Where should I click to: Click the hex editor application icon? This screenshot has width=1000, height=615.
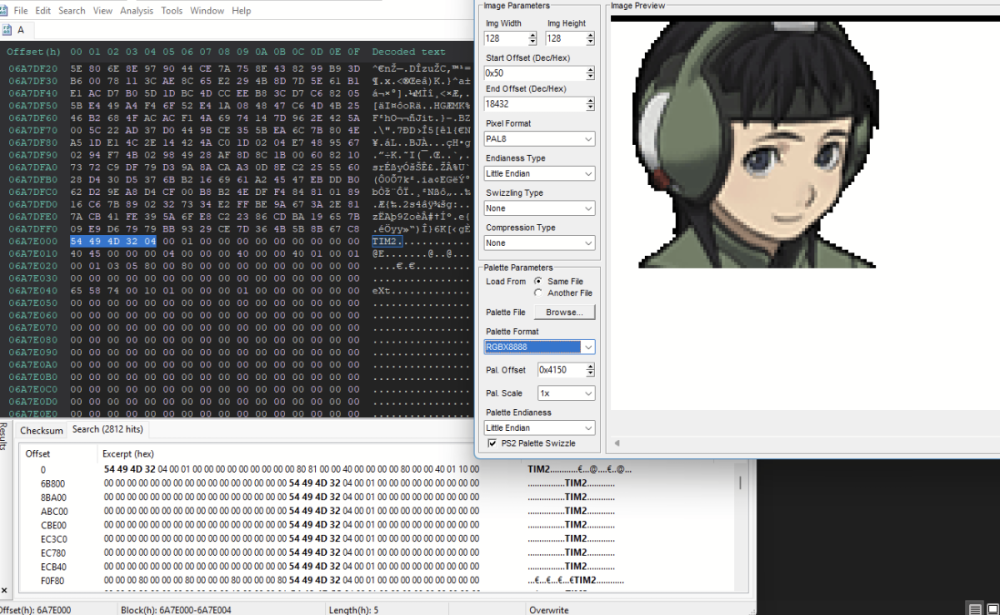(x=3, y=10)
